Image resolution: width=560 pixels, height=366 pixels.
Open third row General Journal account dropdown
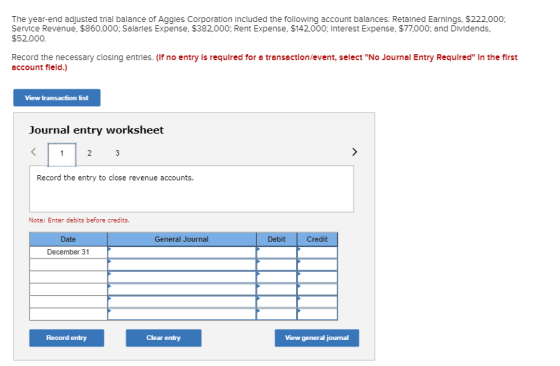tap(182, 277)
